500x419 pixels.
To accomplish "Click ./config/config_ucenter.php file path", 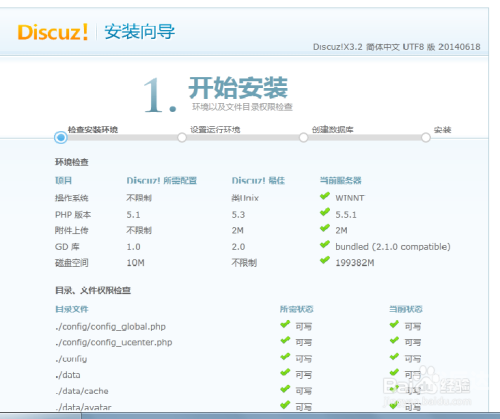I will tap(114, 342).
